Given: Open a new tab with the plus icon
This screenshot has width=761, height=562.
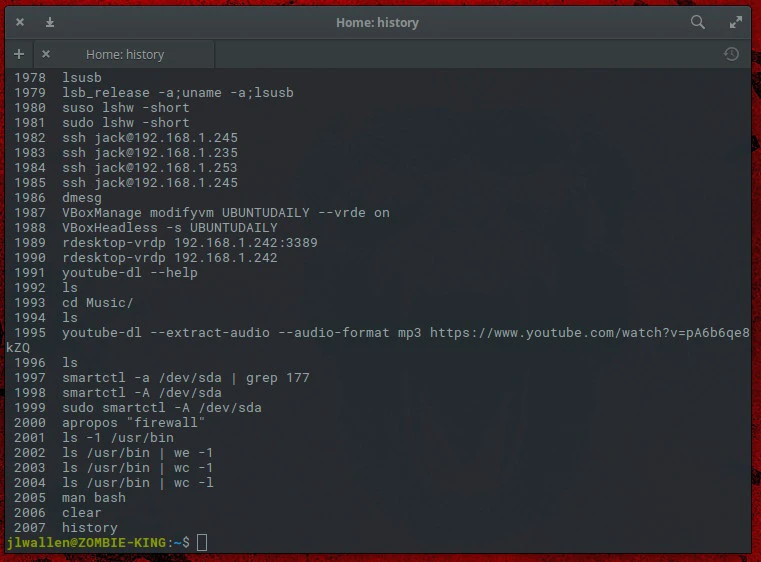Looking at the screenshot, I should [x=19, y=54].
